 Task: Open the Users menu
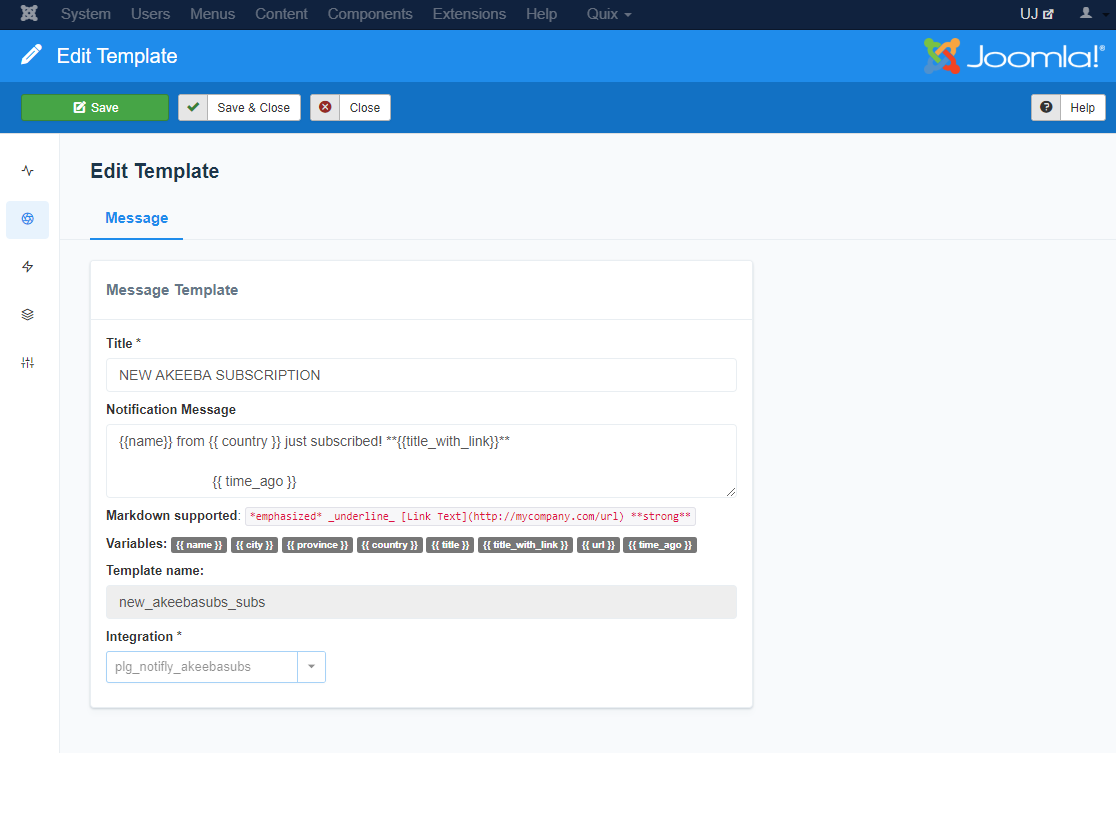tap(151, 14)
